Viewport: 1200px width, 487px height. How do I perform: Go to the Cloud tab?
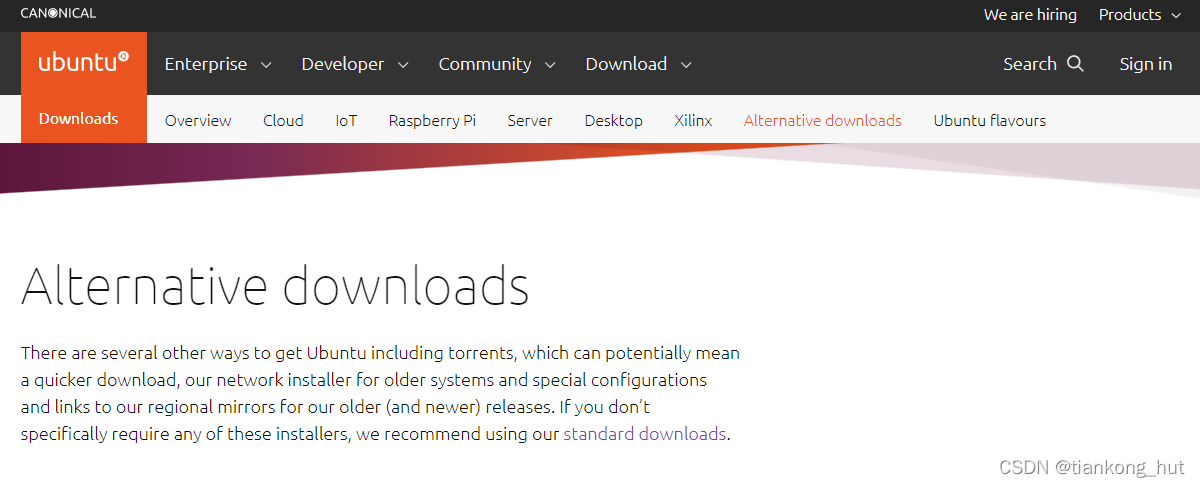tap(283, 120)
